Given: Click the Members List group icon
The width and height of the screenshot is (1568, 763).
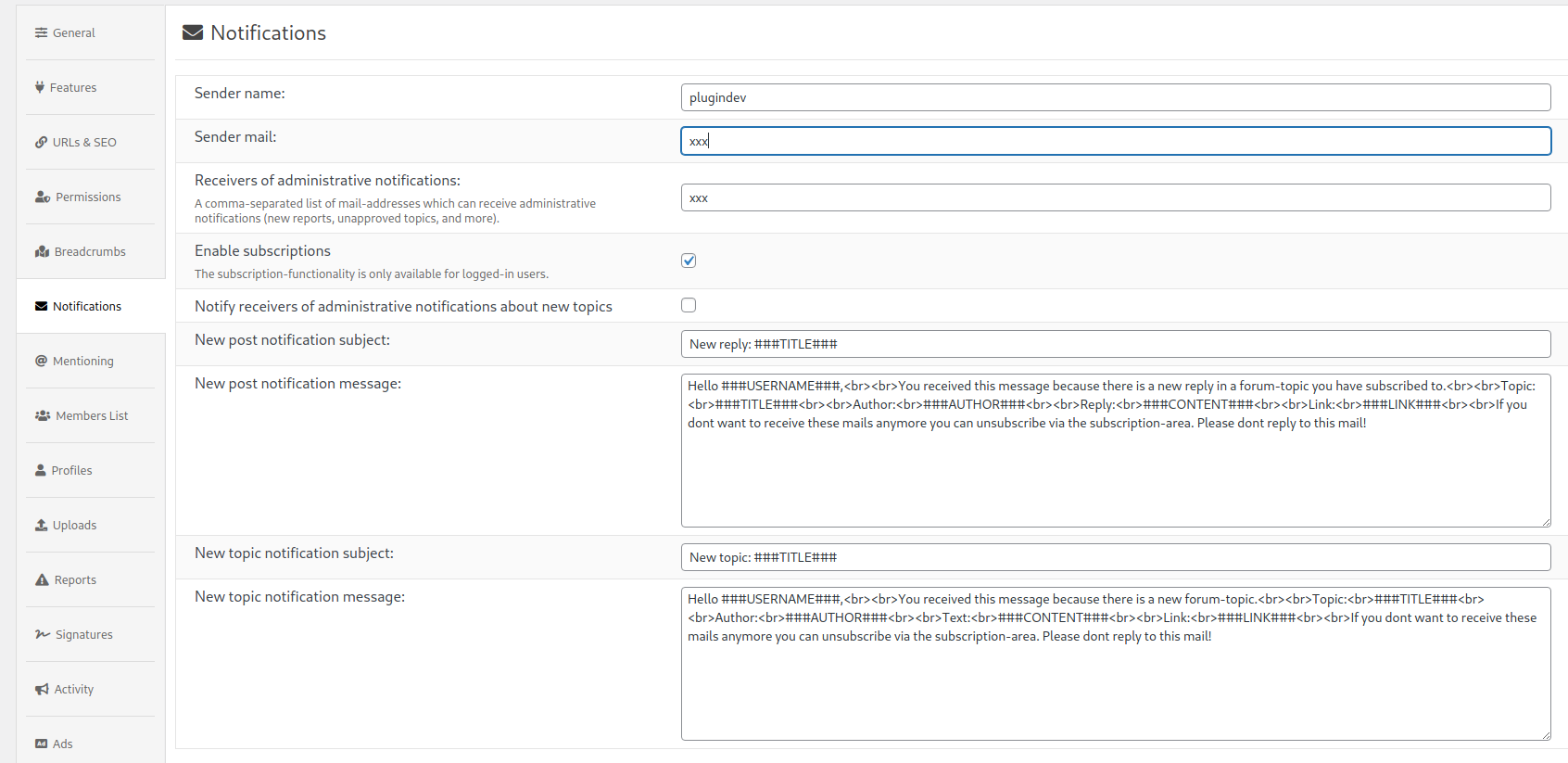Looking at the screenshot, I should pos(43,415).
